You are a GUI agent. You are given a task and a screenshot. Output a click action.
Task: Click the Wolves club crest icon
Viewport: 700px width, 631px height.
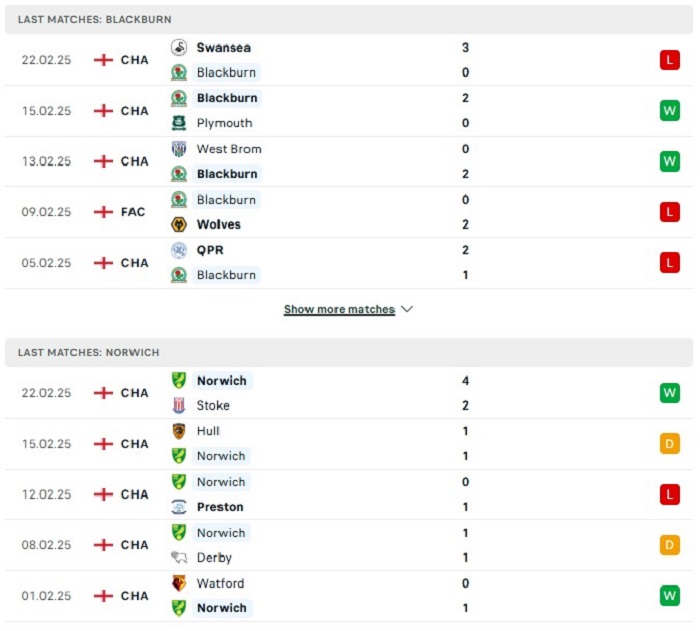179,224
